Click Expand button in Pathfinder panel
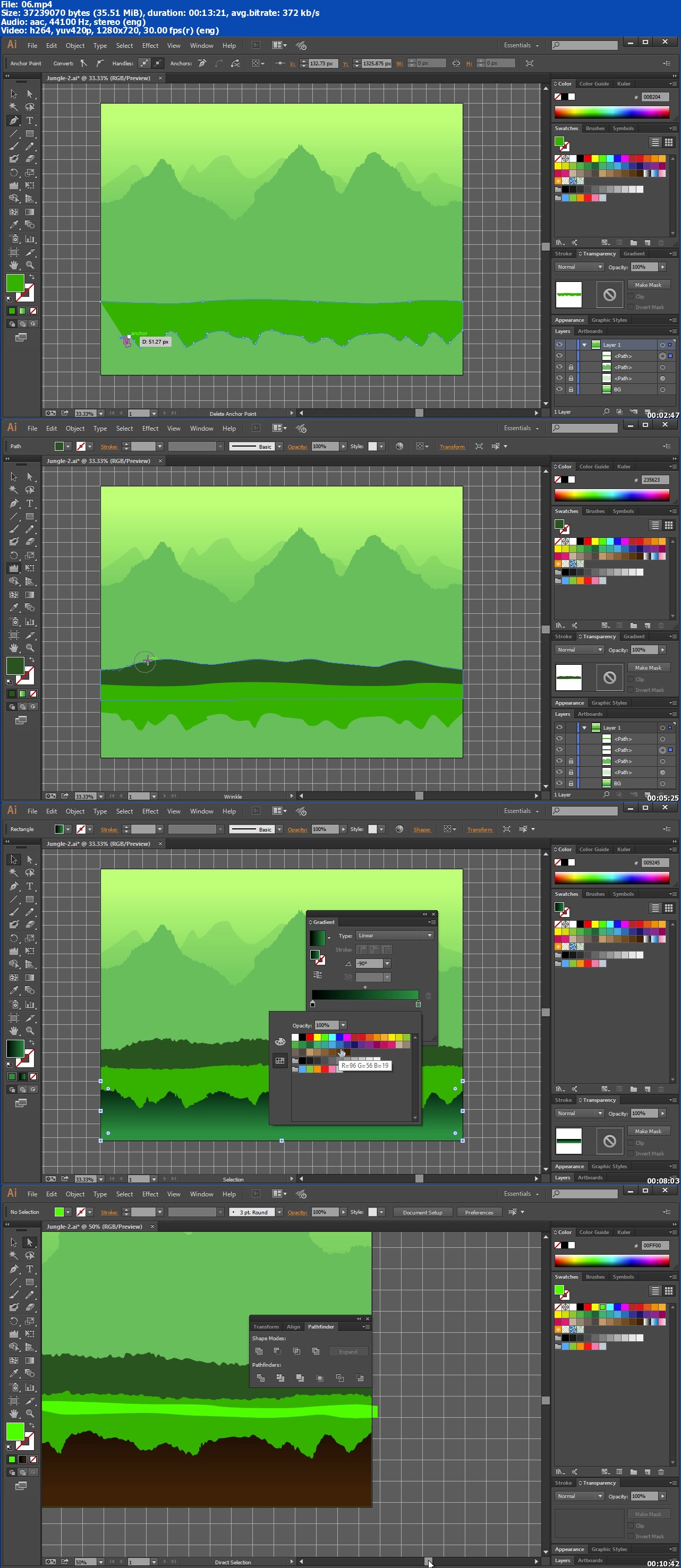 click(348, 1351)
